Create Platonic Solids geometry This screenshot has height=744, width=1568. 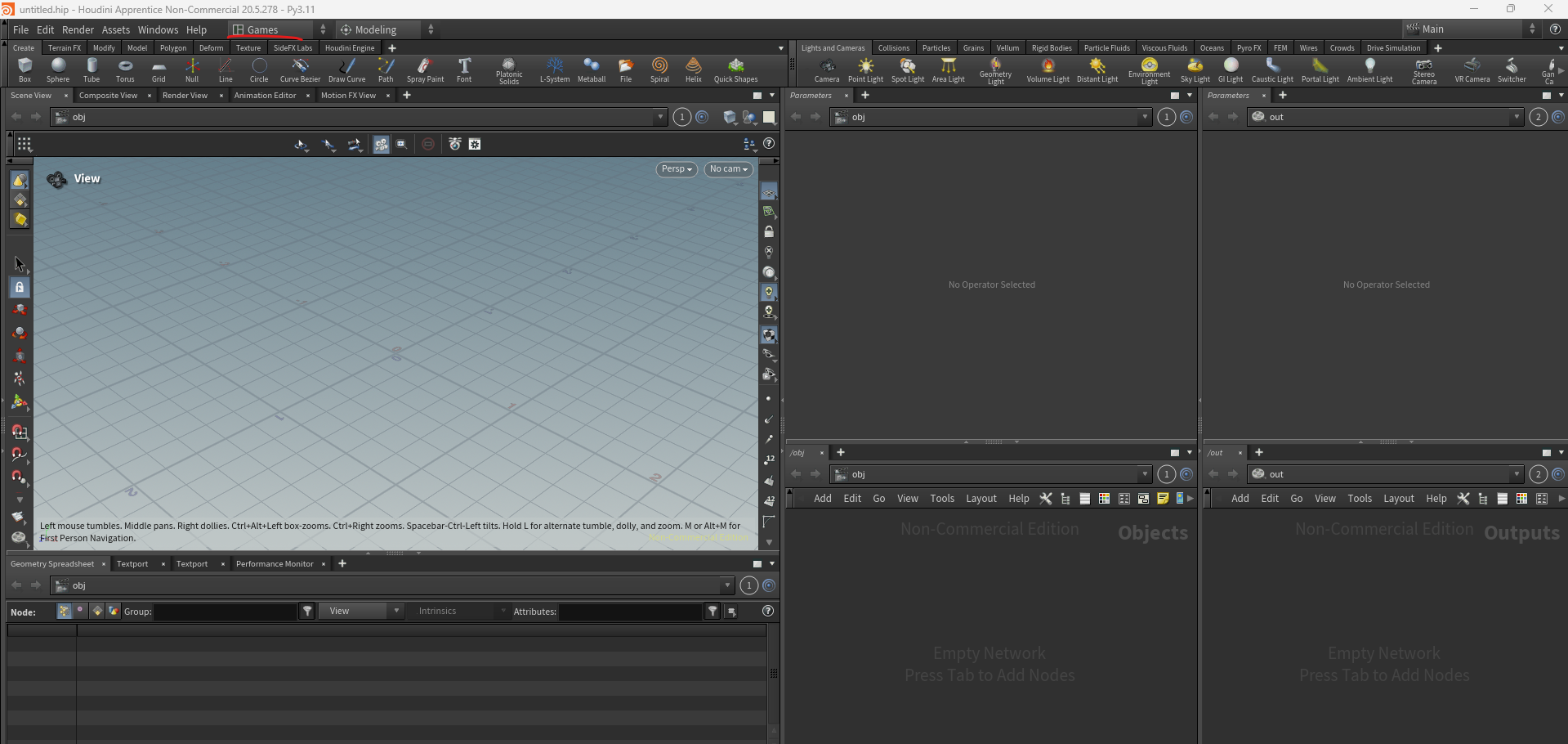click(509, 71)
